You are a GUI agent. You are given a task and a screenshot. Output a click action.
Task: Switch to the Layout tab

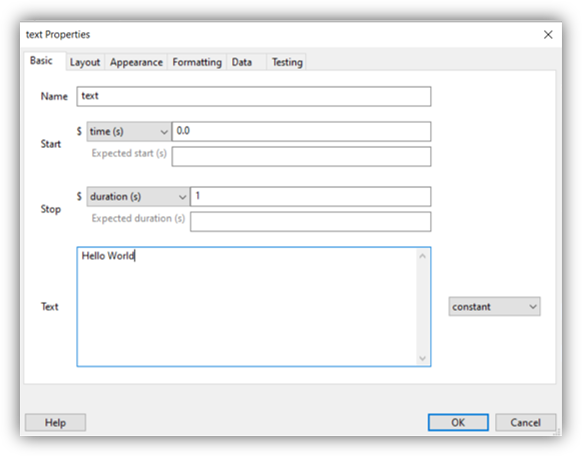point(85,62)
